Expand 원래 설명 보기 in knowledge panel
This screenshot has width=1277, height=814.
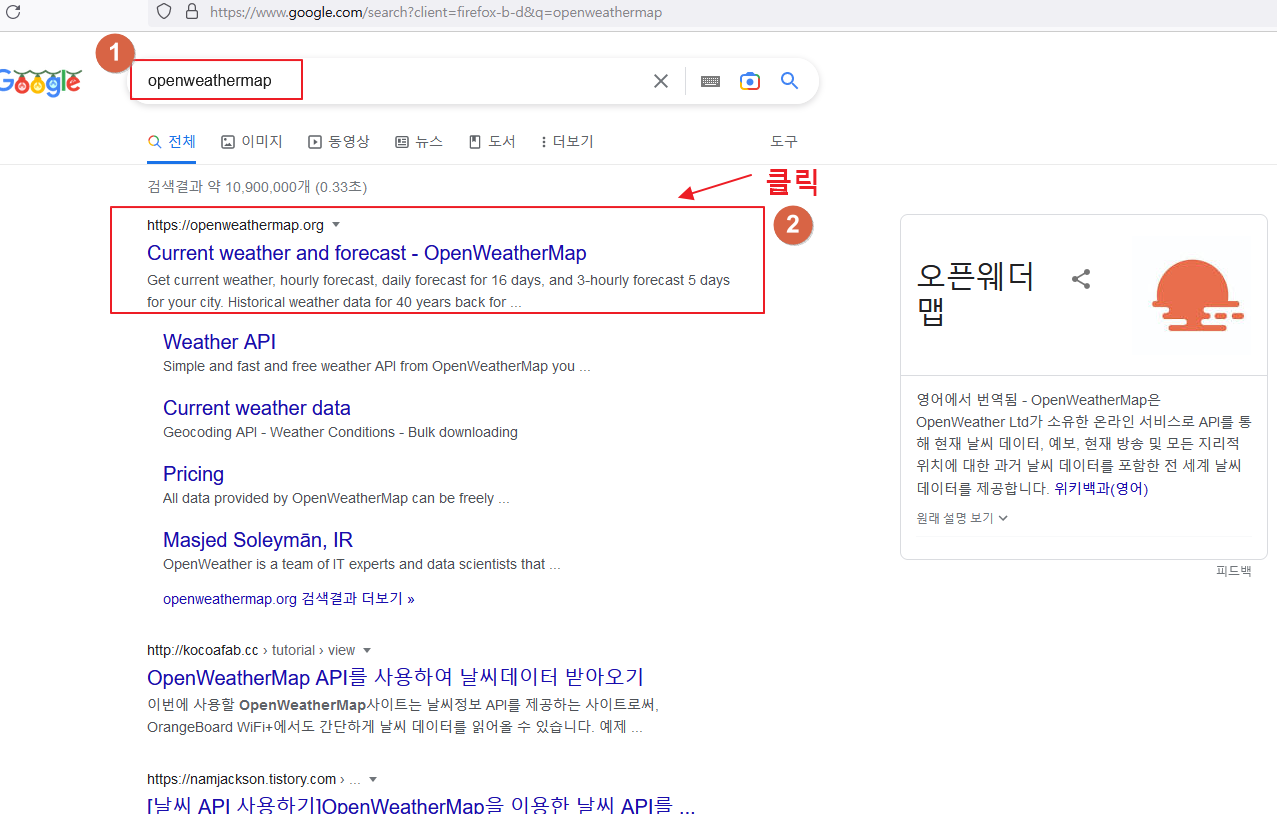tap(962, 518)
